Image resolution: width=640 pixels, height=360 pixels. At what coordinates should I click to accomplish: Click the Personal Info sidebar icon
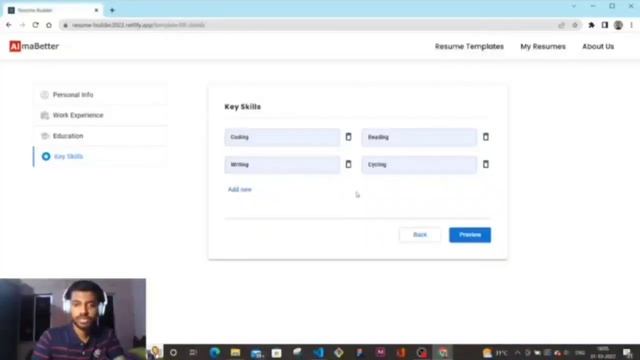tap(44, 95)
